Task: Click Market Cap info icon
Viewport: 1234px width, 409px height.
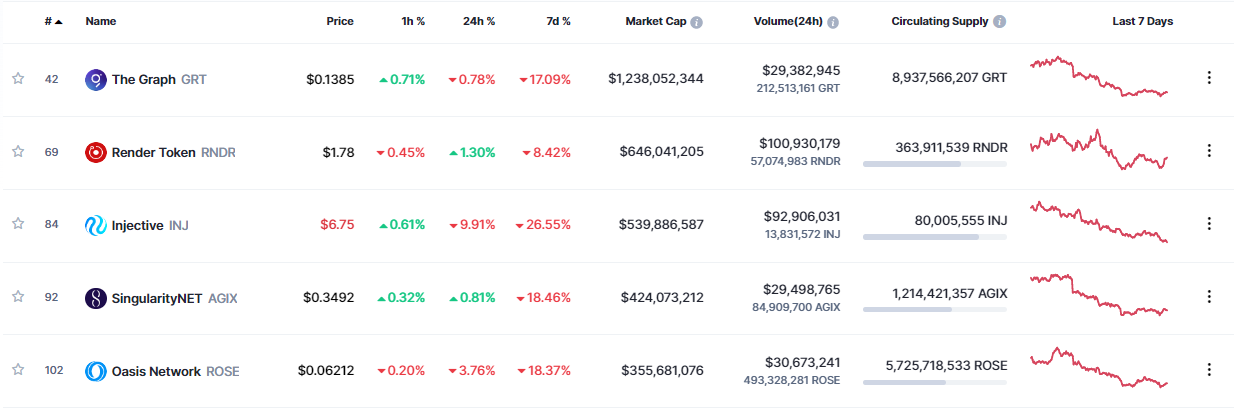Action: click(x=696, y=22)
